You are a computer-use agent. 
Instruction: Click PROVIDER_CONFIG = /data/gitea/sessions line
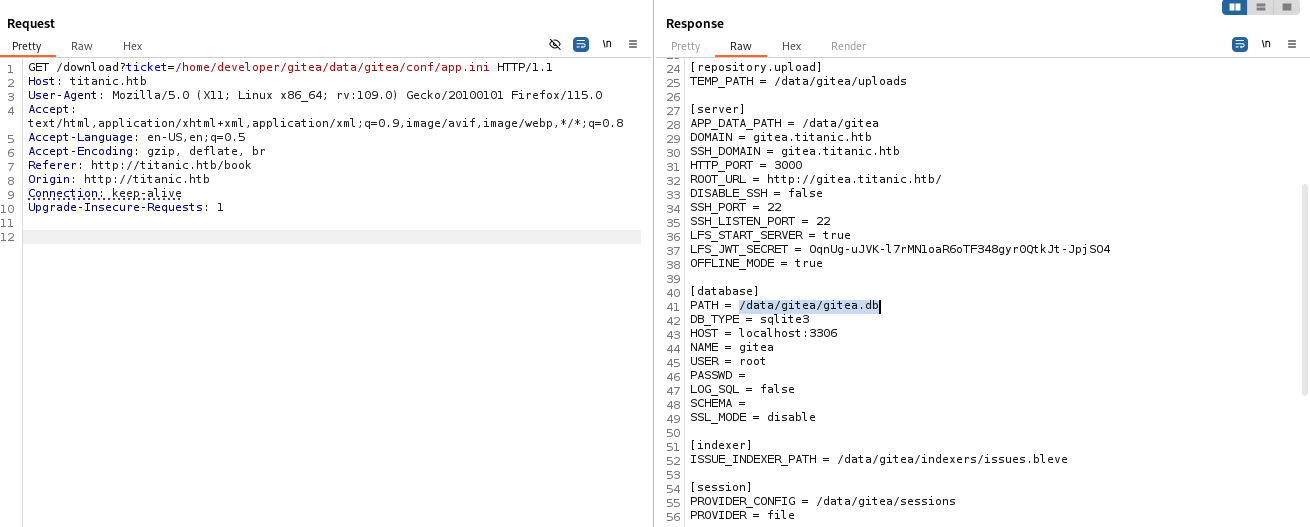coord(823,501)
